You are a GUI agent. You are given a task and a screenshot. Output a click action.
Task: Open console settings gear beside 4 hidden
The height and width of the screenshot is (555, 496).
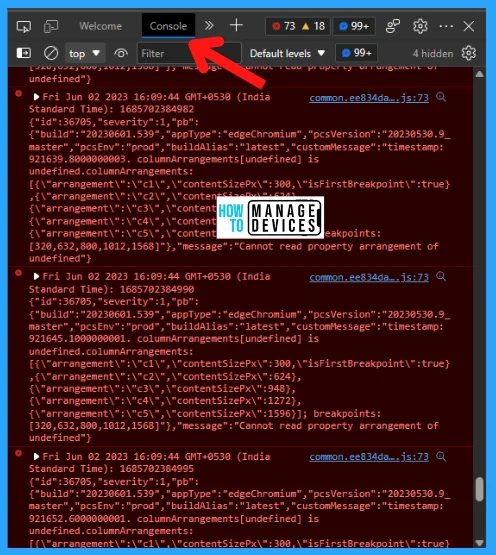click(469, 53)
